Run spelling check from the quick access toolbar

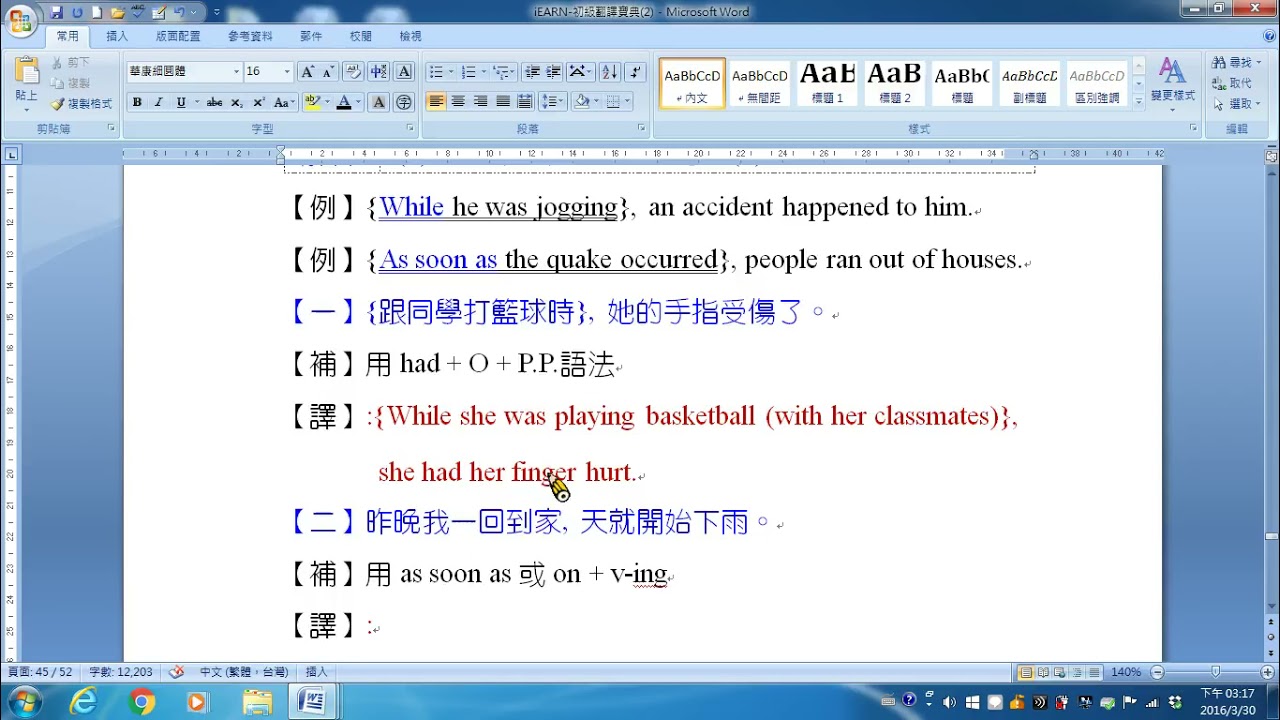(139, 13)
